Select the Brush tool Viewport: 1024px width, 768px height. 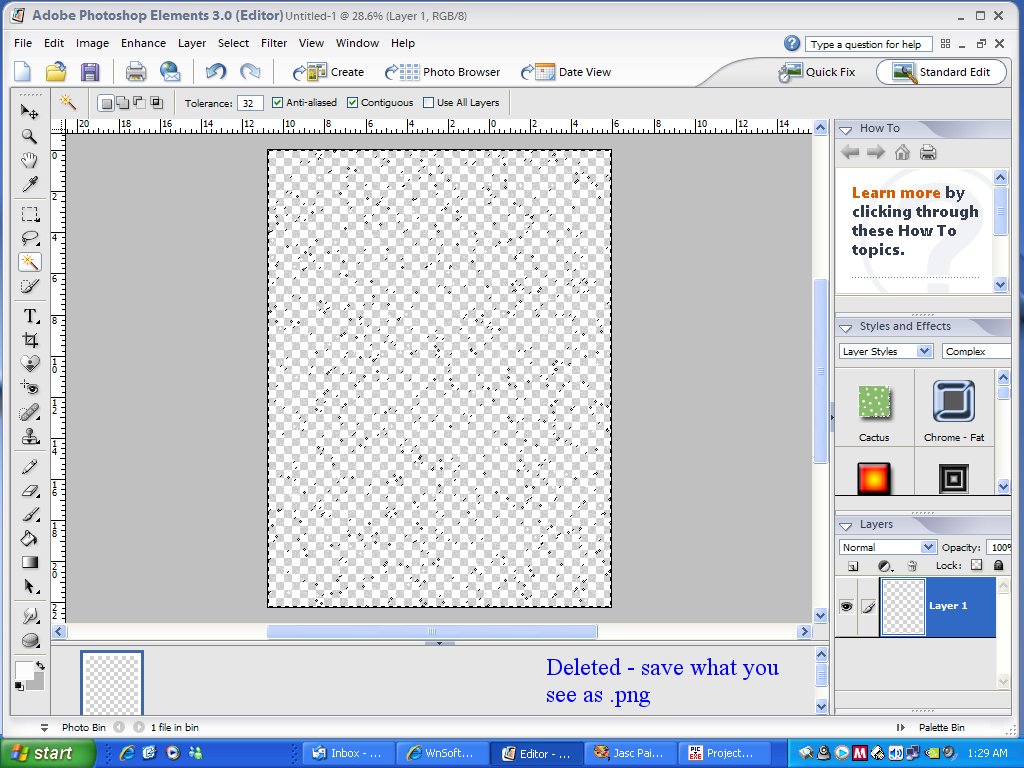pos(29,515)
